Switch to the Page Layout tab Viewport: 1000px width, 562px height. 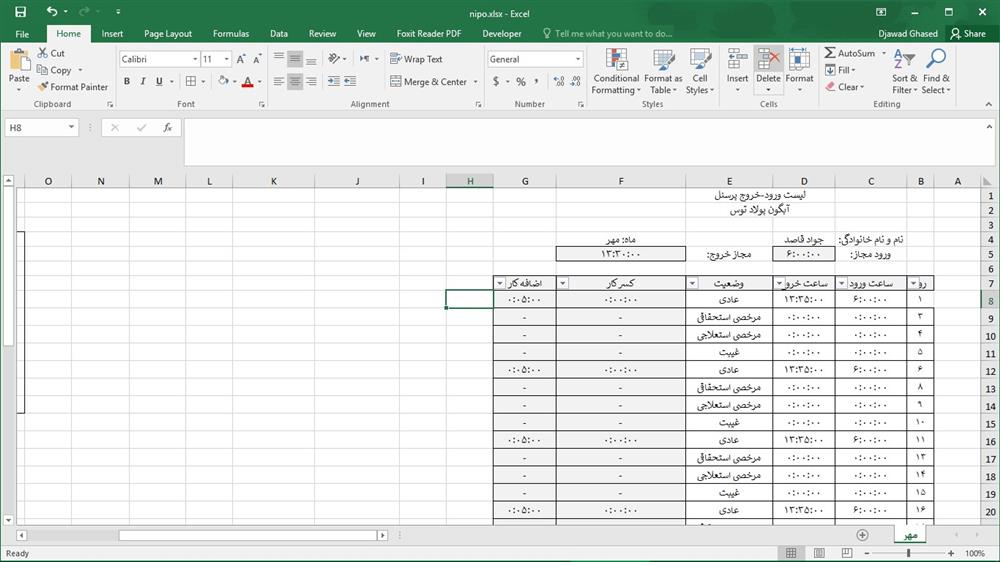click(168, 34)
